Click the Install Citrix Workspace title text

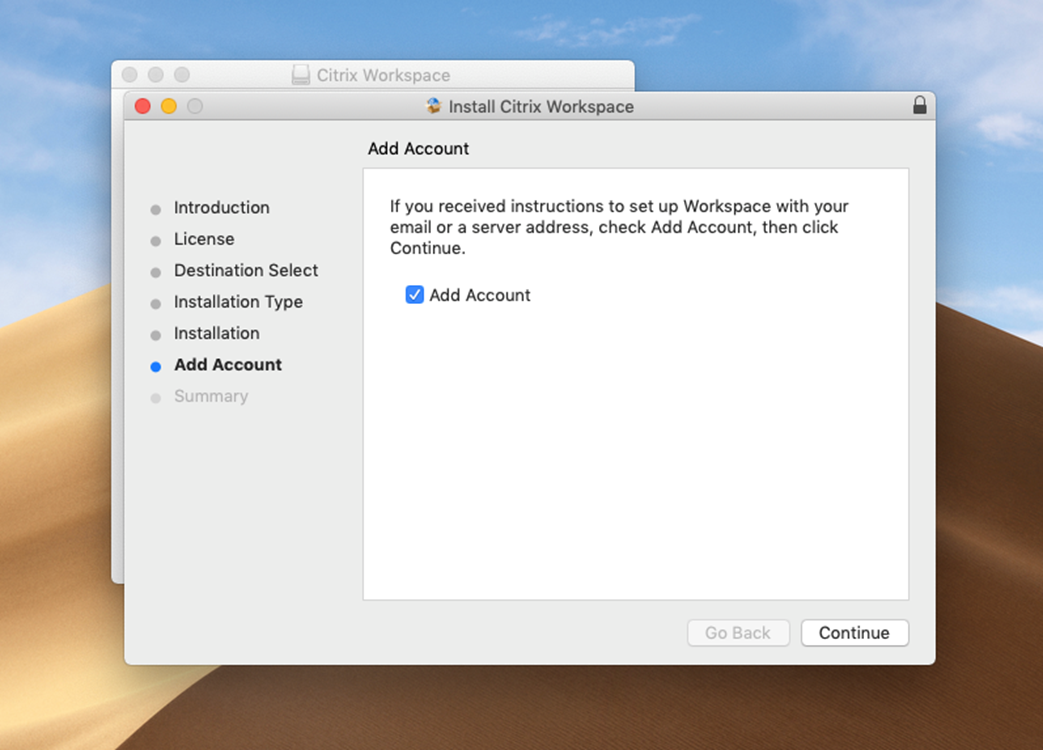click(541, 106)
